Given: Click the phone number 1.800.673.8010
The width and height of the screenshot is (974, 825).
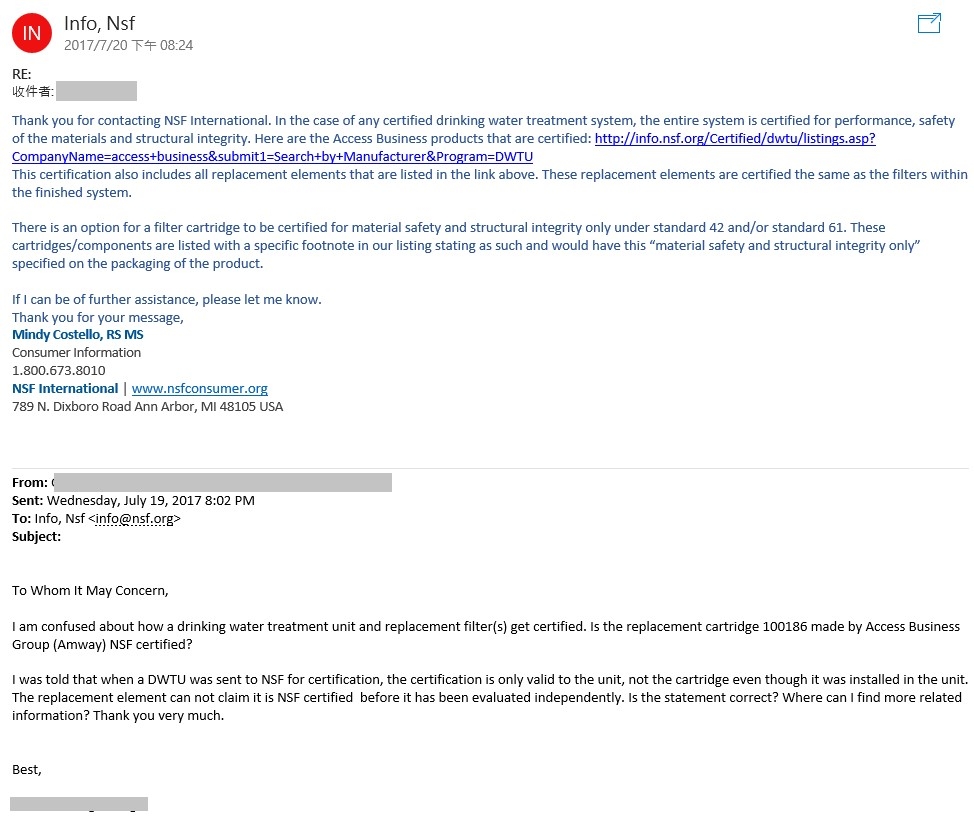Looking at the screenshot, I should [58, 371].
